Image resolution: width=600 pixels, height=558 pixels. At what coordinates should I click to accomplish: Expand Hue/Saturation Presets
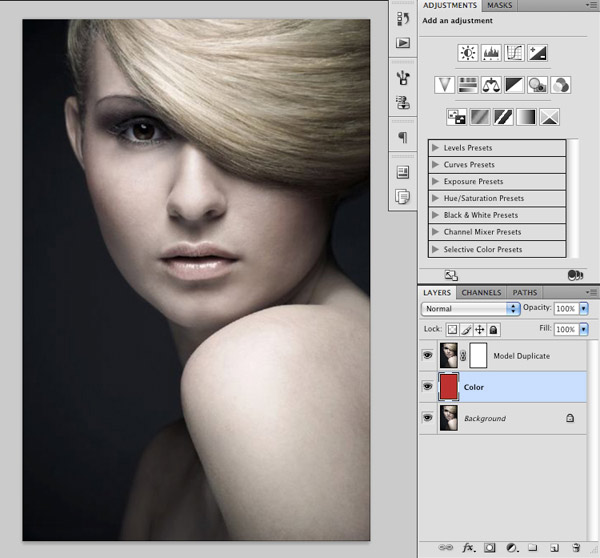click(x=435, y=199)
